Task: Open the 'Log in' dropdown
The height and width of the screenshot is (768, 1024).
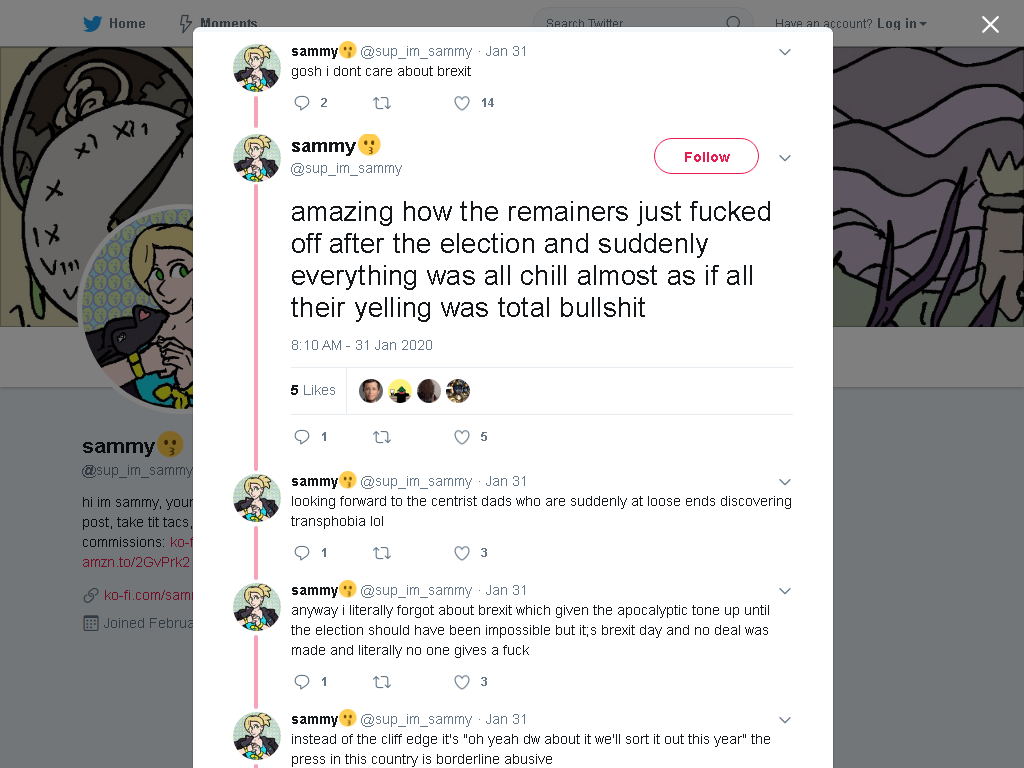Action: point(902,24)
